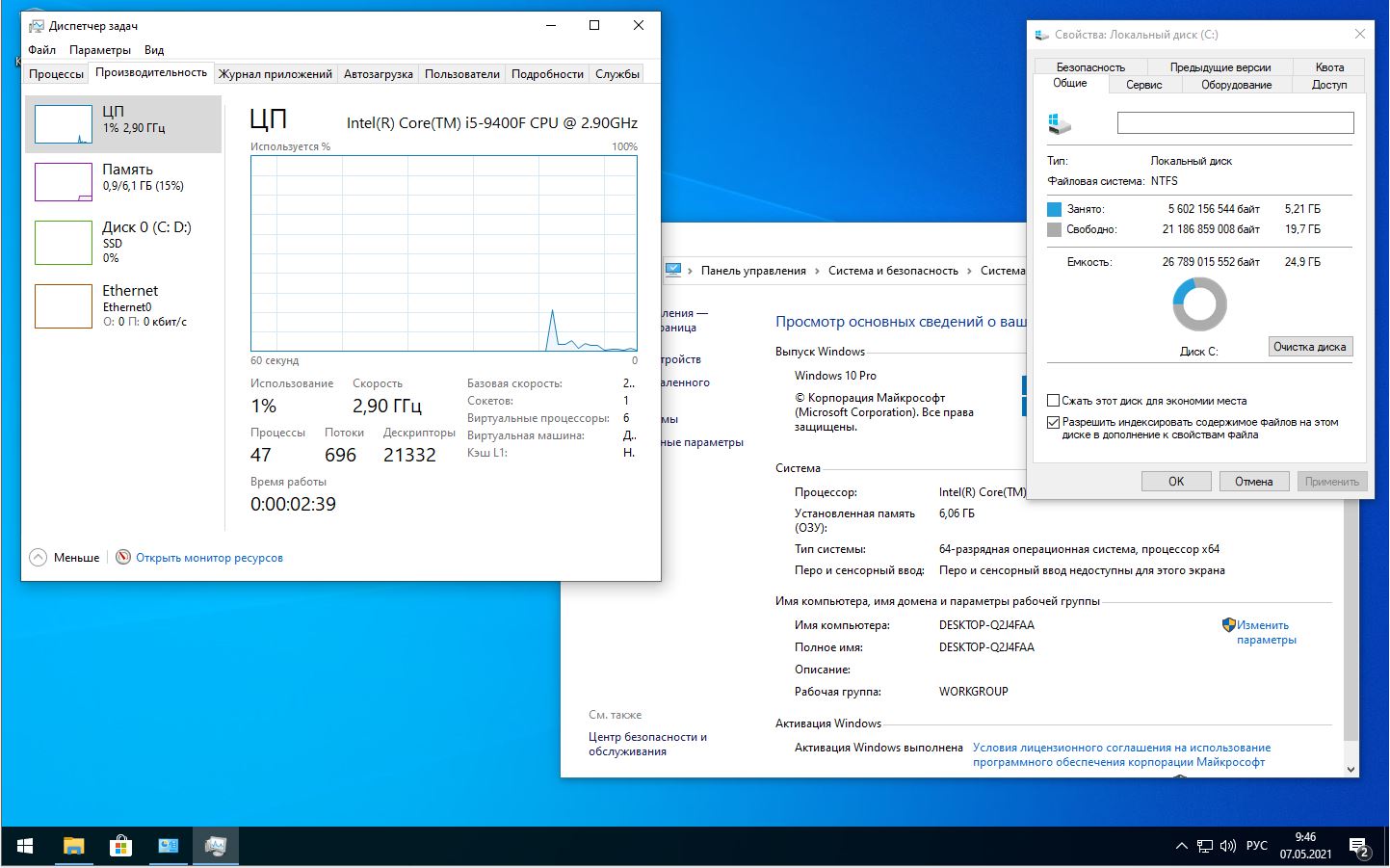Launch File Explorer from the taskbar

(73, 846)
